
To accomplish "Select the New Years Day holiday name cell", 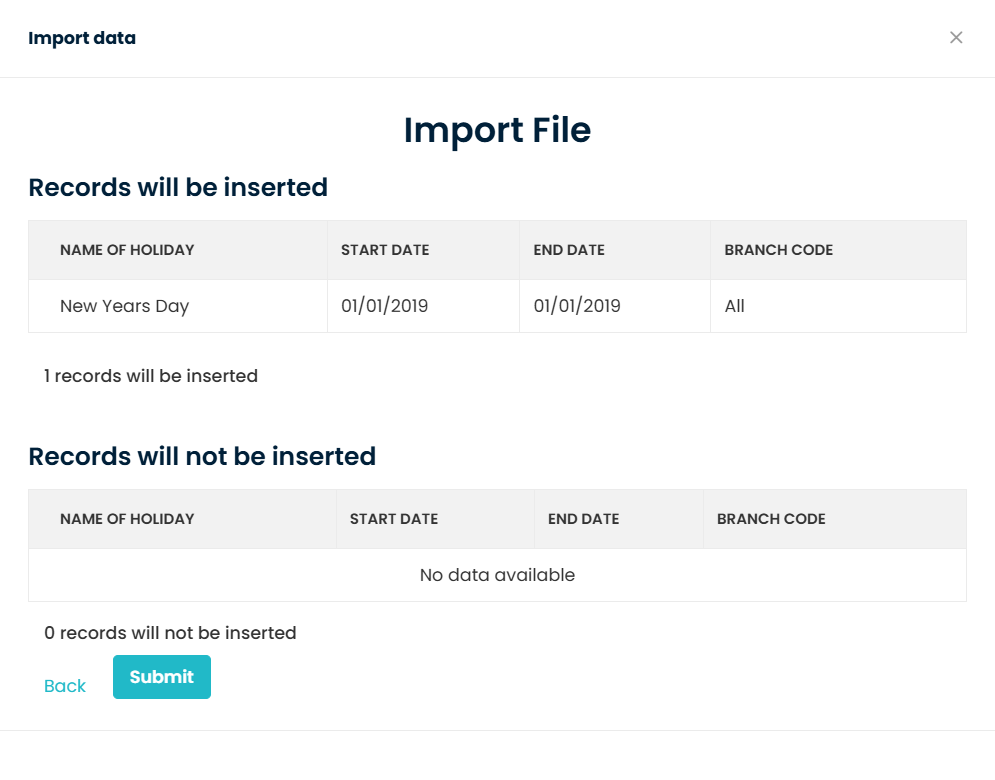I will tap(124, 306).
